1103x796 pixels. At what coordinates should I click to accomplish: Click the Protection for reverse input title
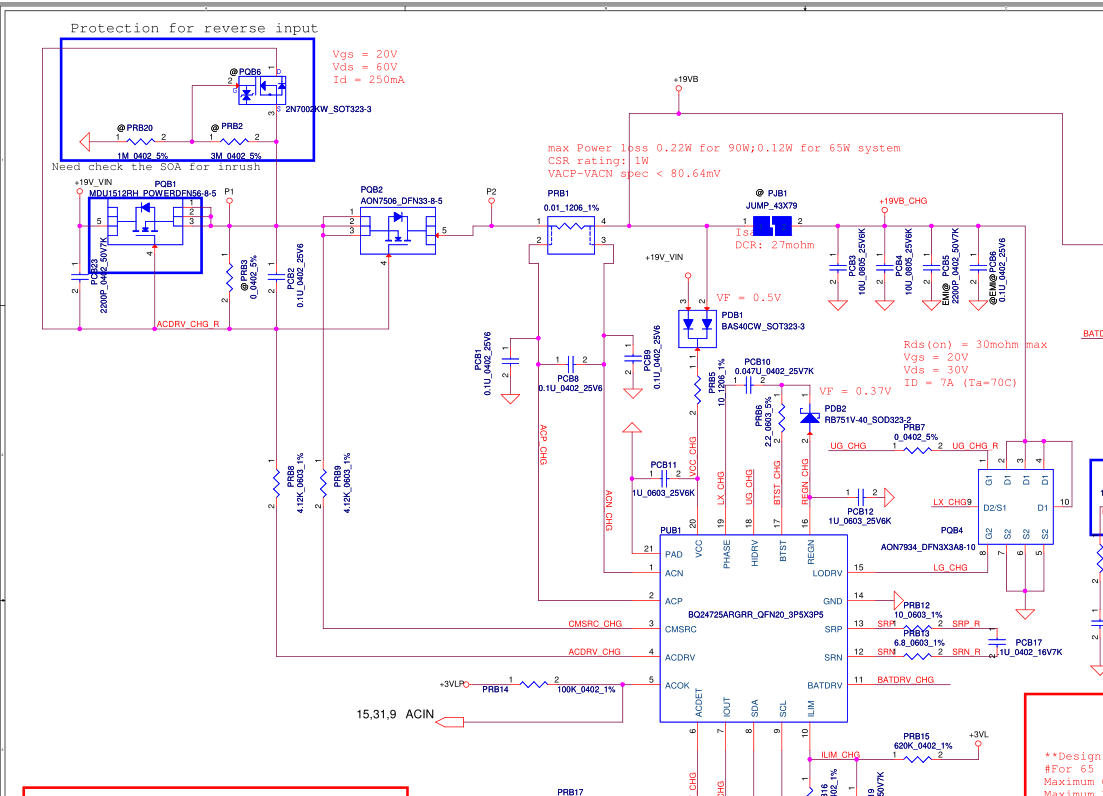(x=194, y=28)
